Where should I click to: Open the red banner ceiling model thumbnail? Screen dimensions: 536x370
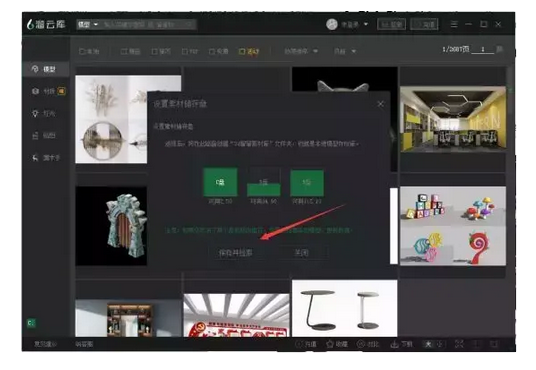click(x=236, y=315)
